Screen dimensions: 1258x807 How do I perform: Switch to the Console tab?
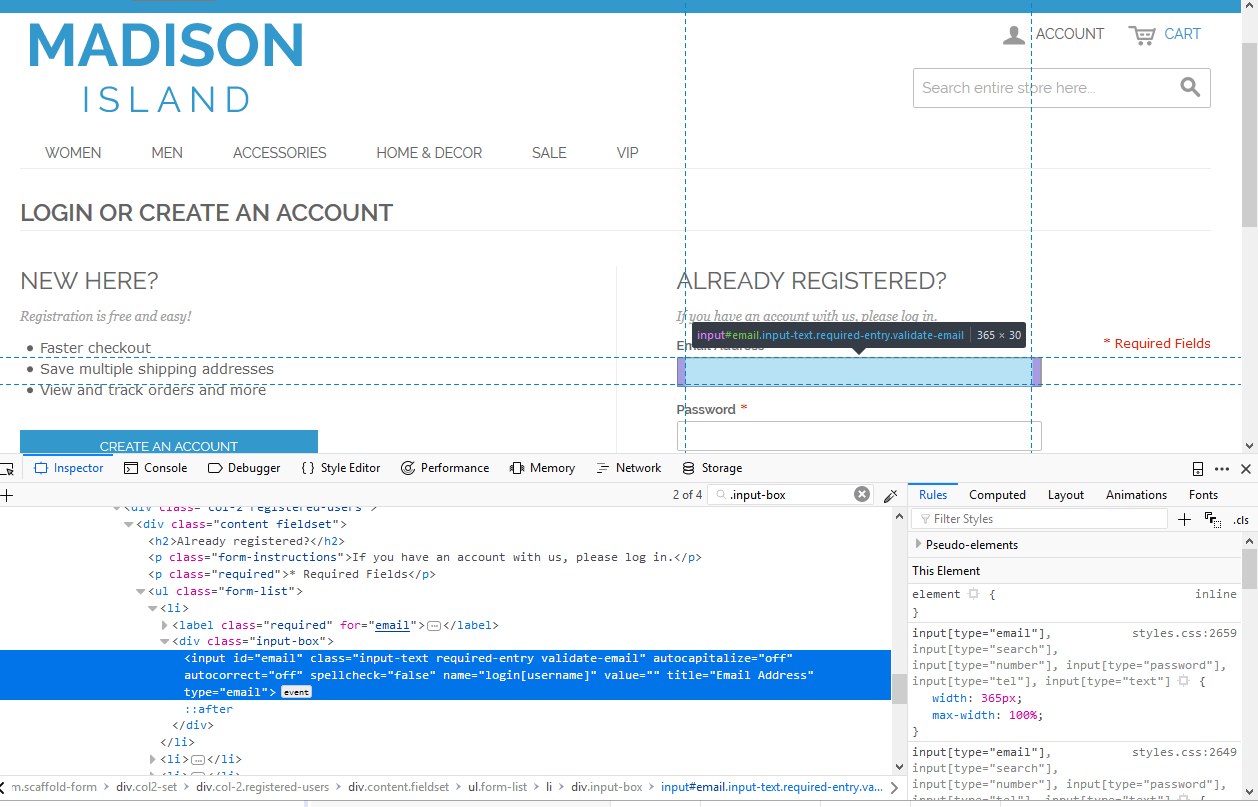[156, 468]
